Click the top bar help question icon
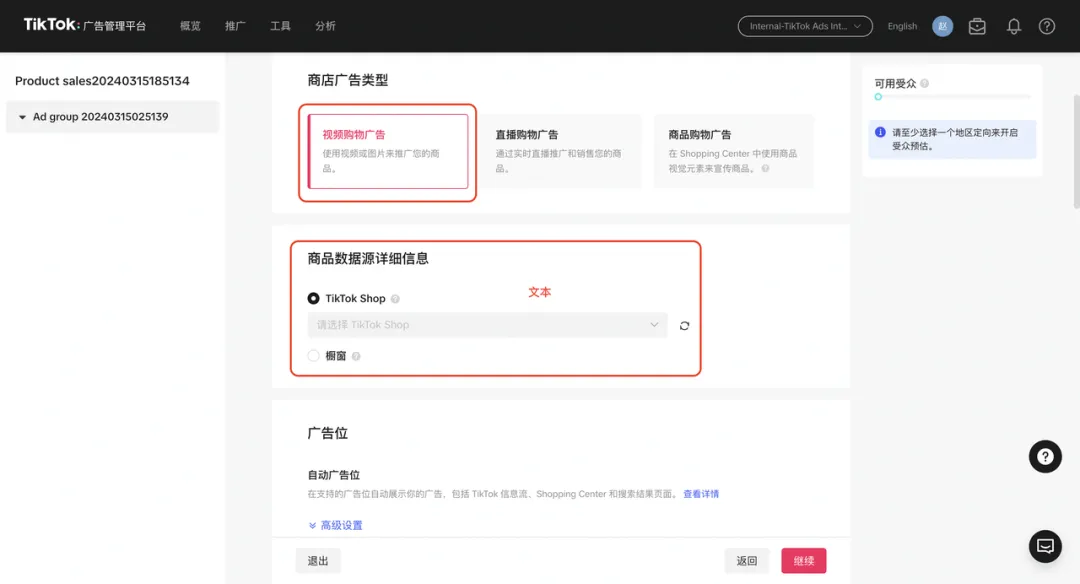This screenshot has width=1080, height=584. [x=1046, y=26]
